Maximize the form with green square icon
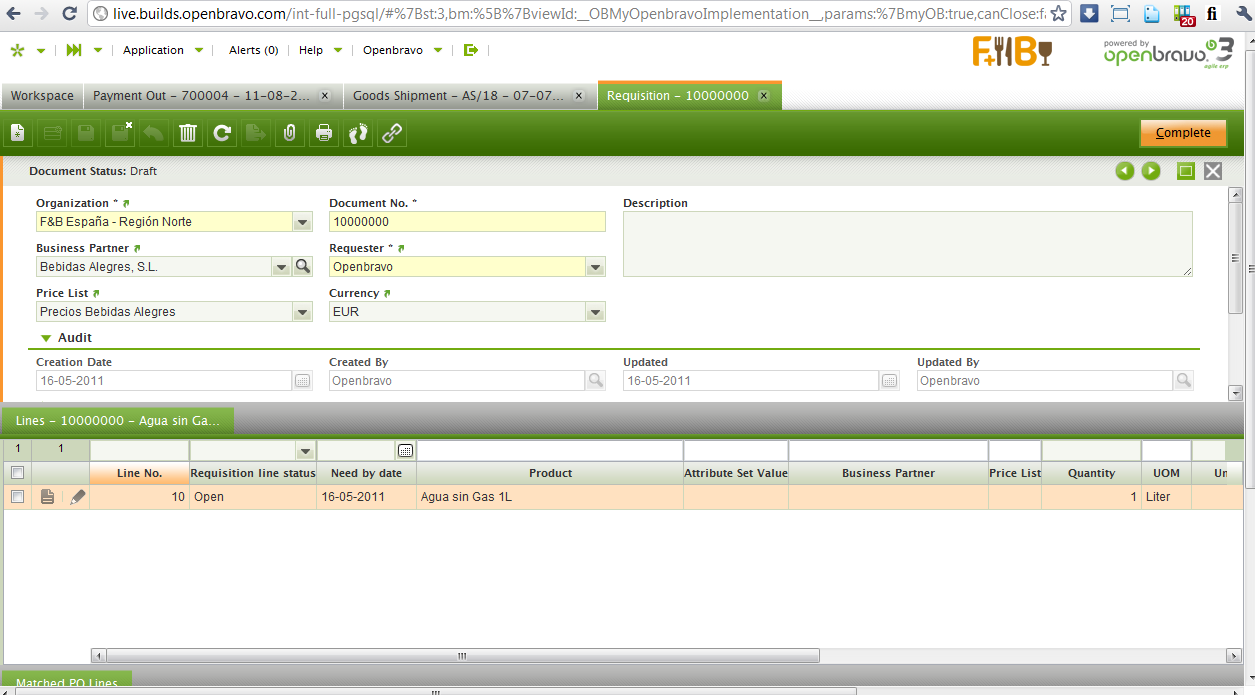This screenshot has width=1255, height=695. coord(1186,171)
